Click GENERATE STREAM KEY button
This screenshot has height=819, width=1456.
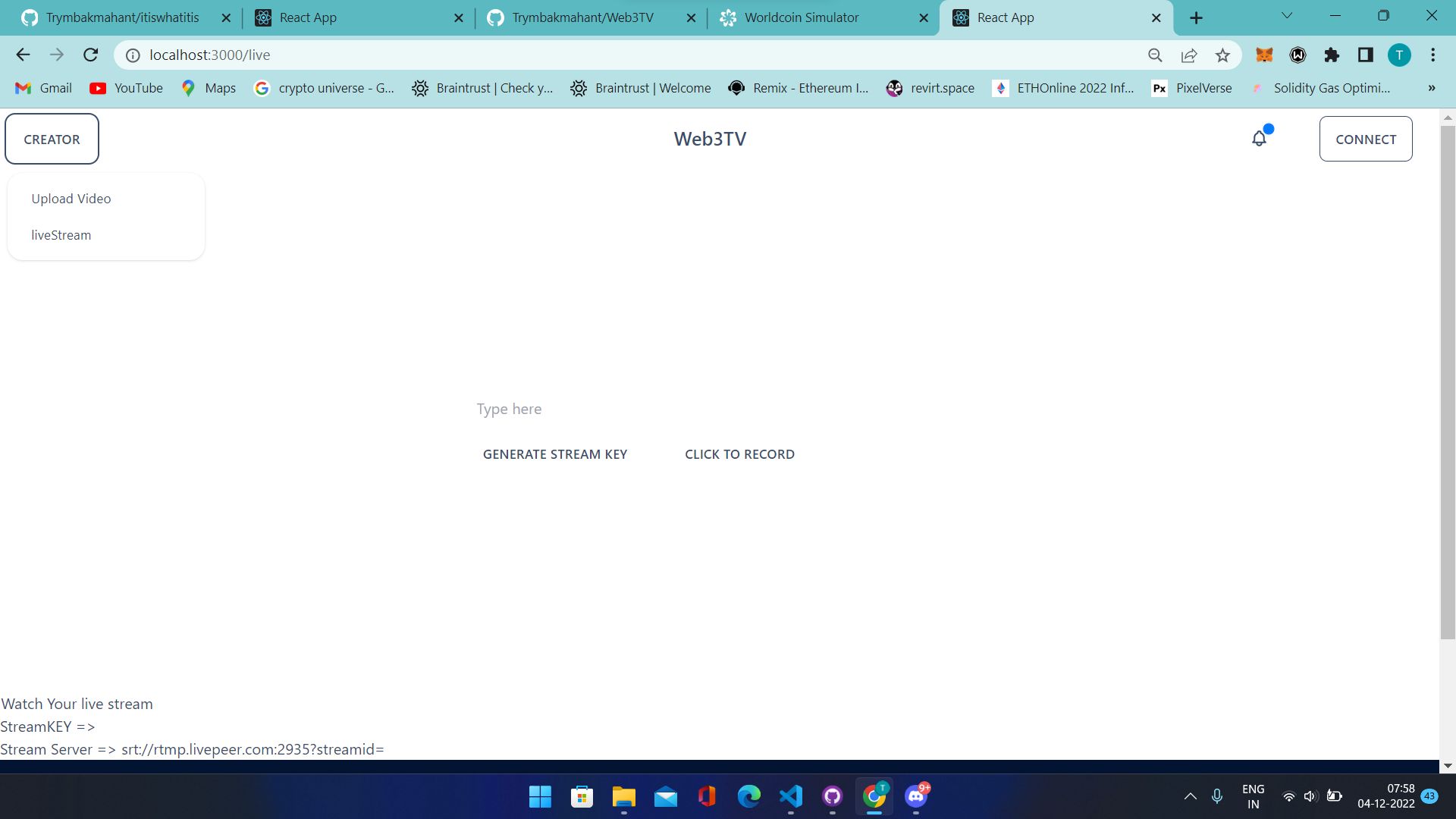point(555,454)
